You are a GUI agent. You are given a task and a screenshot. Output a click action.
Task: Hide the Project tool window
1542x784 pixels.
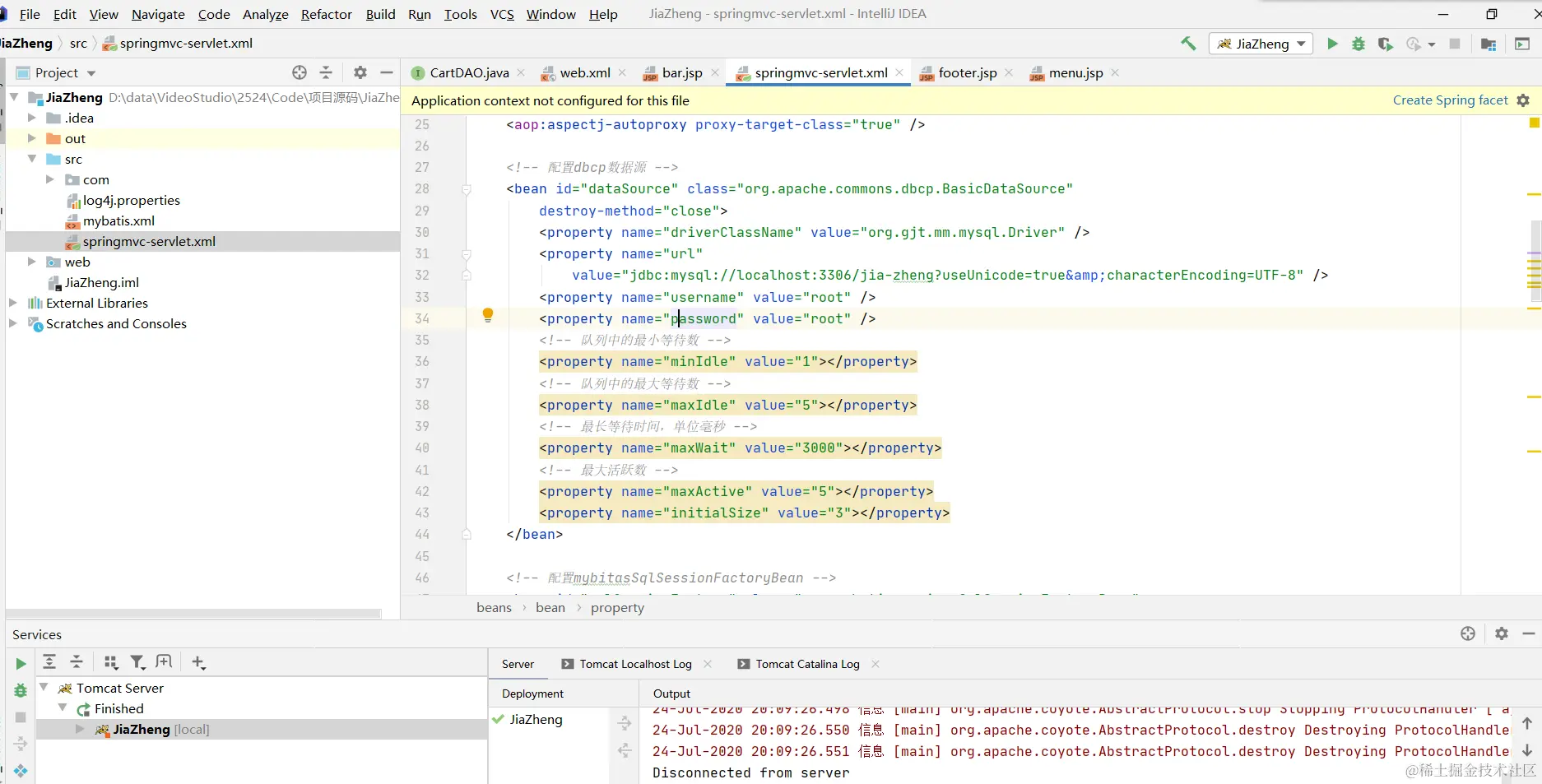(x=387, y=72)
